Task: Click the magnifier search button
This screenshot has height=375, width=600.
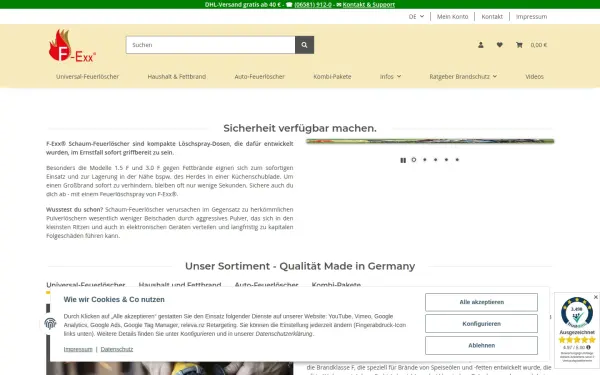Action: coord(304,45)
